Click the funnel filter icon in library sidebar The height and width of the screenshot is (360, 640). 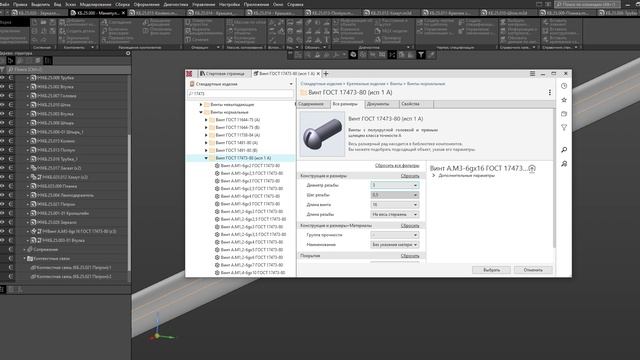tap(564, 128)
